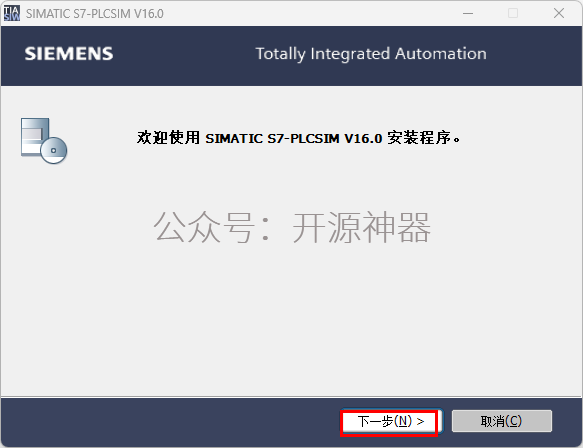Click the SIEMENS logo in the header
This screenshot has width=583, height=448.
[x=69, y=54]
